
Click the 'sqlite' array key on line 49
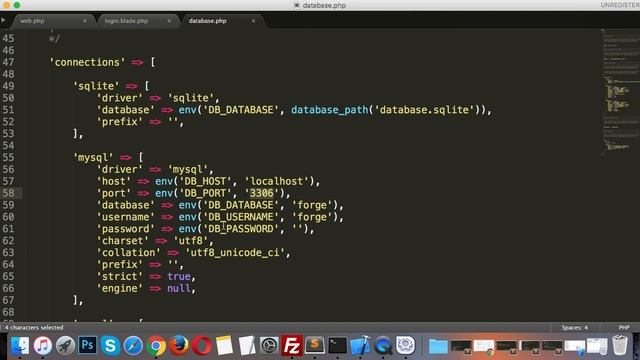(96, 86)
